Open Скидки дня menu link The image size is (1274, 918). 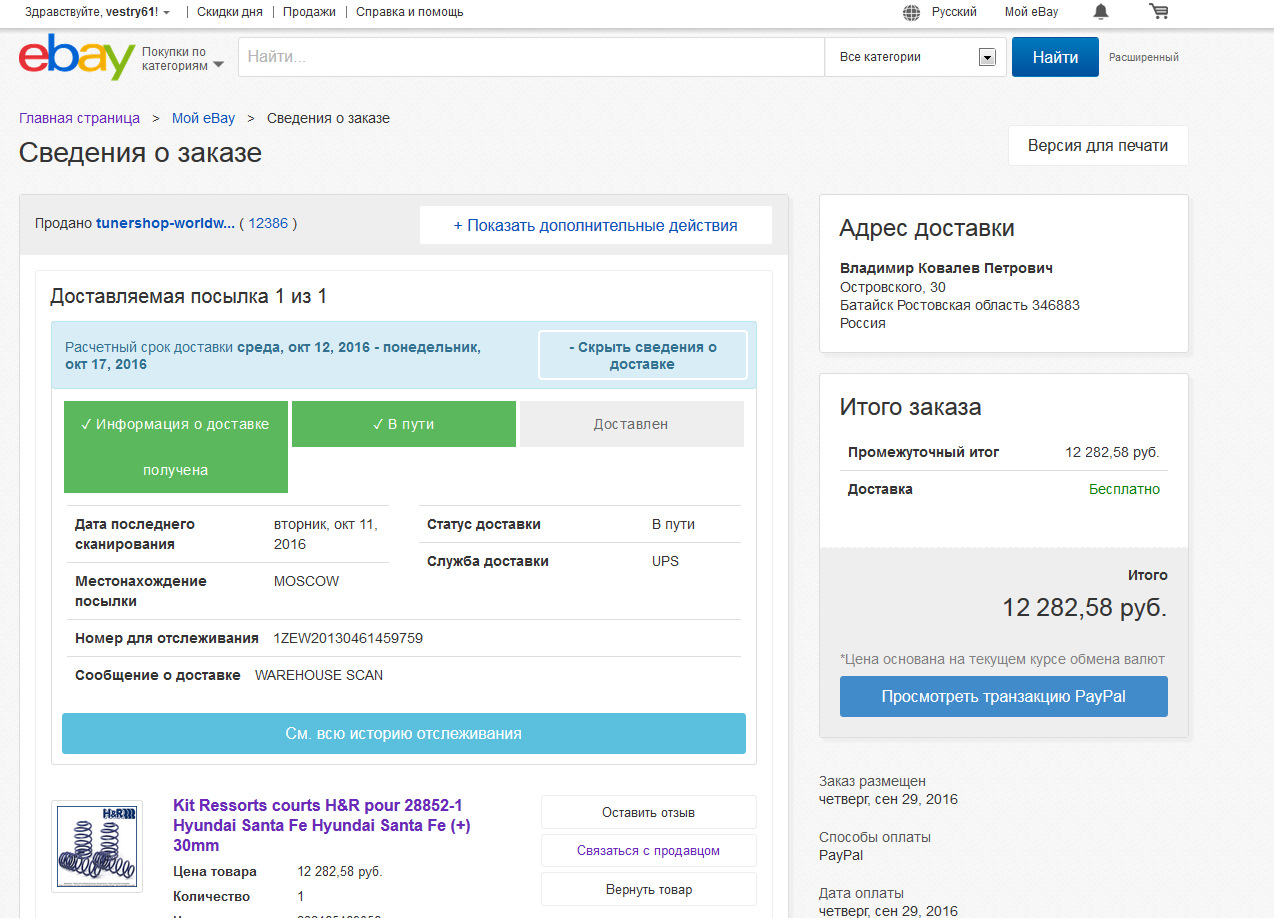coord(230,12)
